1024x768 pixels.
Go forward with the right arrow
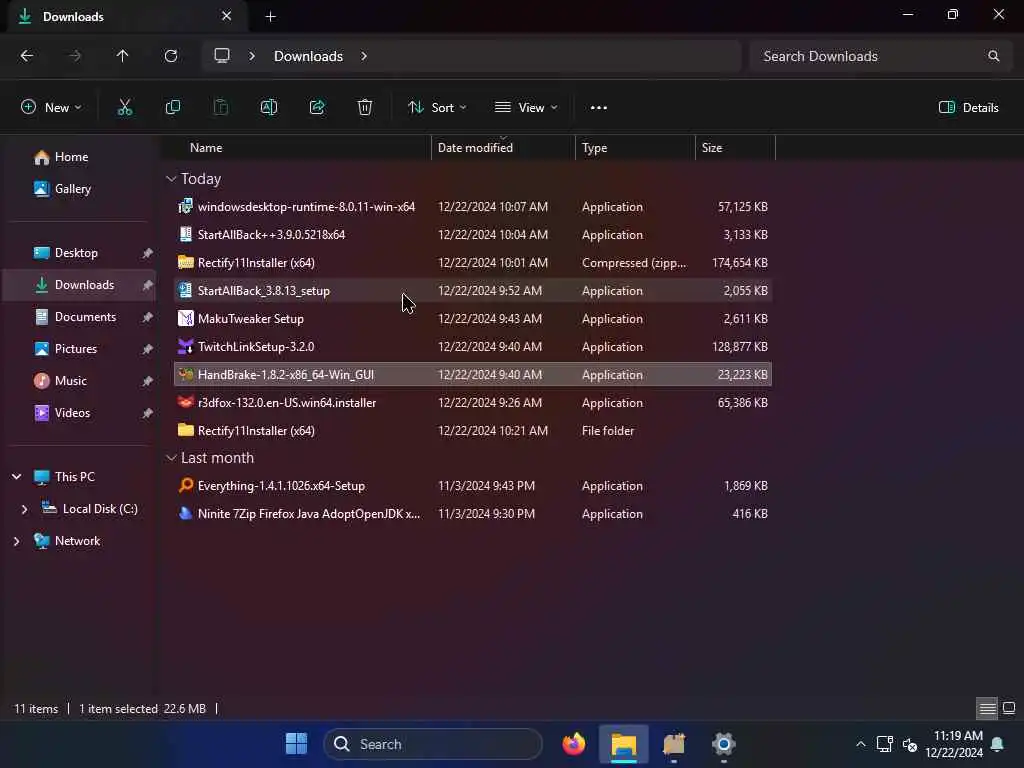[x=74, y=56]
